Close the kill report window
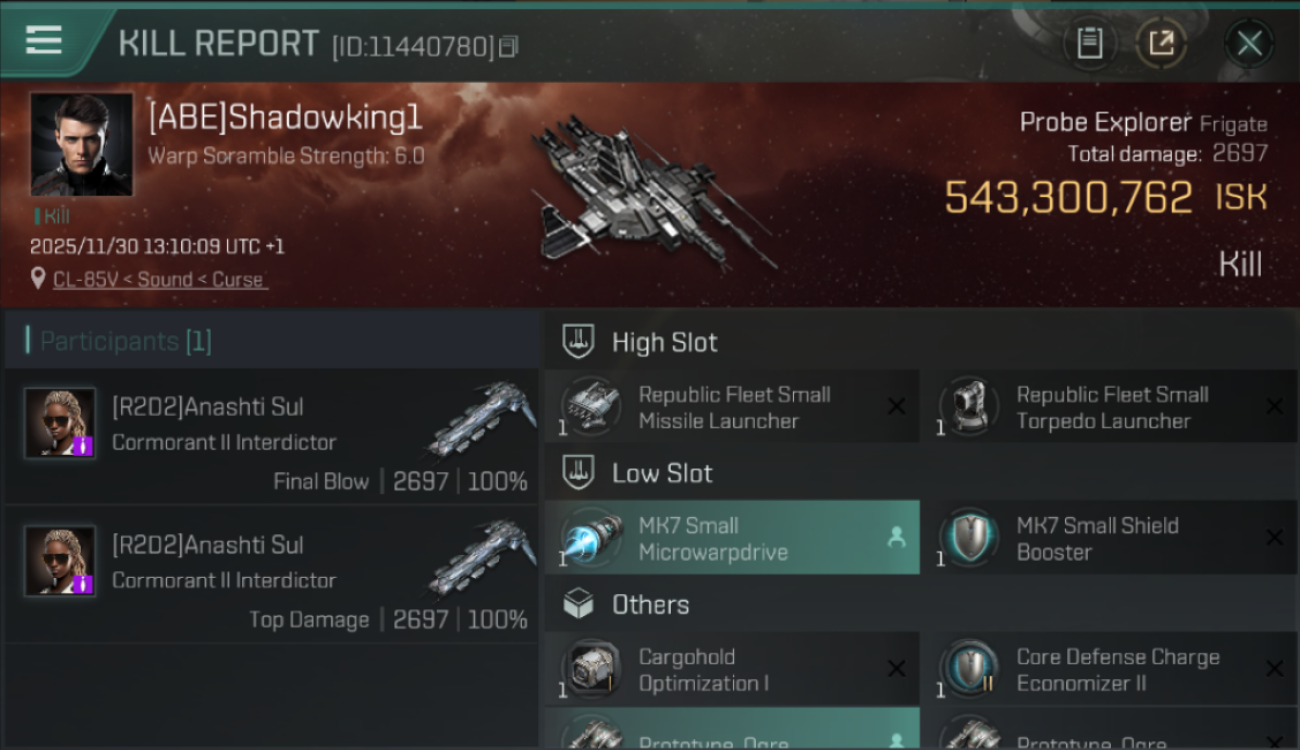Screen dimensions: 1300x750 click(1249, 43)
